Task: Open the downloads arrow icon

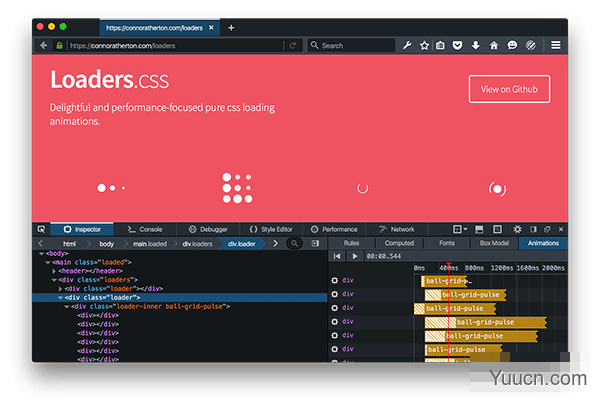Action: click(x=476, y=46)
